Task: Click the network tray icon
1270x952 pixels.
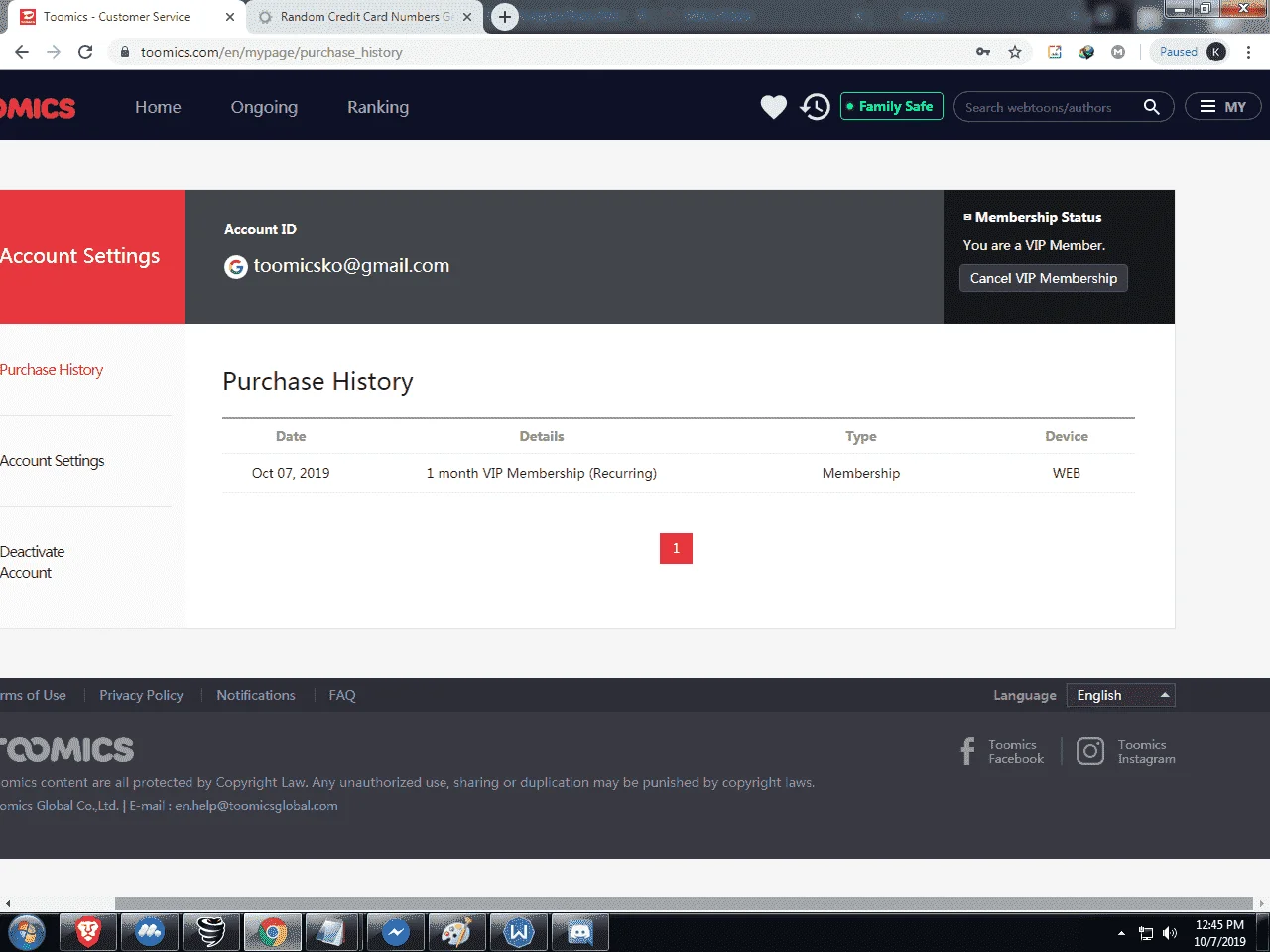Action: (x=1146, y=933)
